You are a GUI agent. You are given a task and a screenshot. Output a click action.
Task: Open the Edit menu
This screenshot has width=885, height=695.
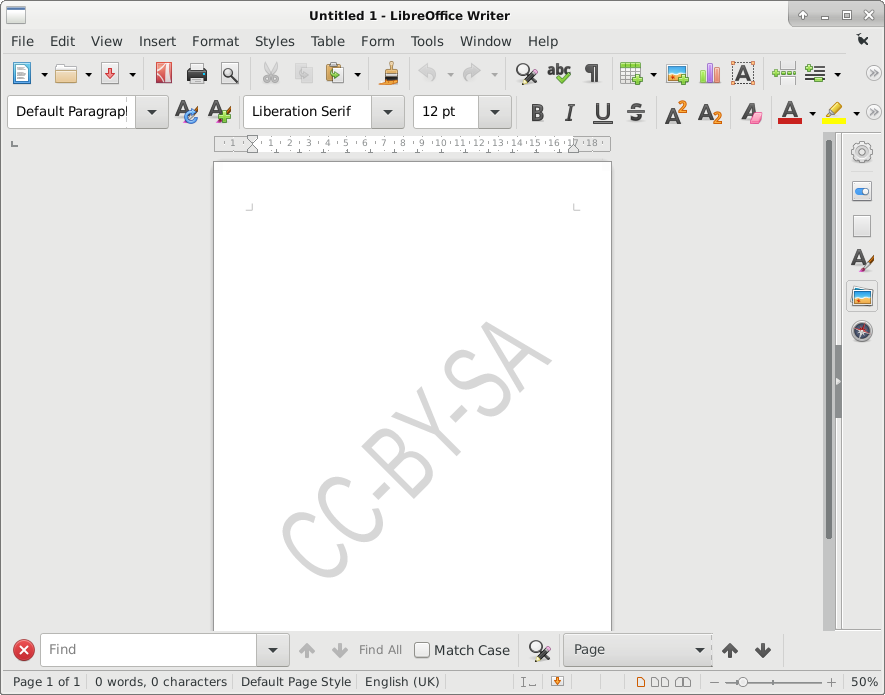coord(62,41)
